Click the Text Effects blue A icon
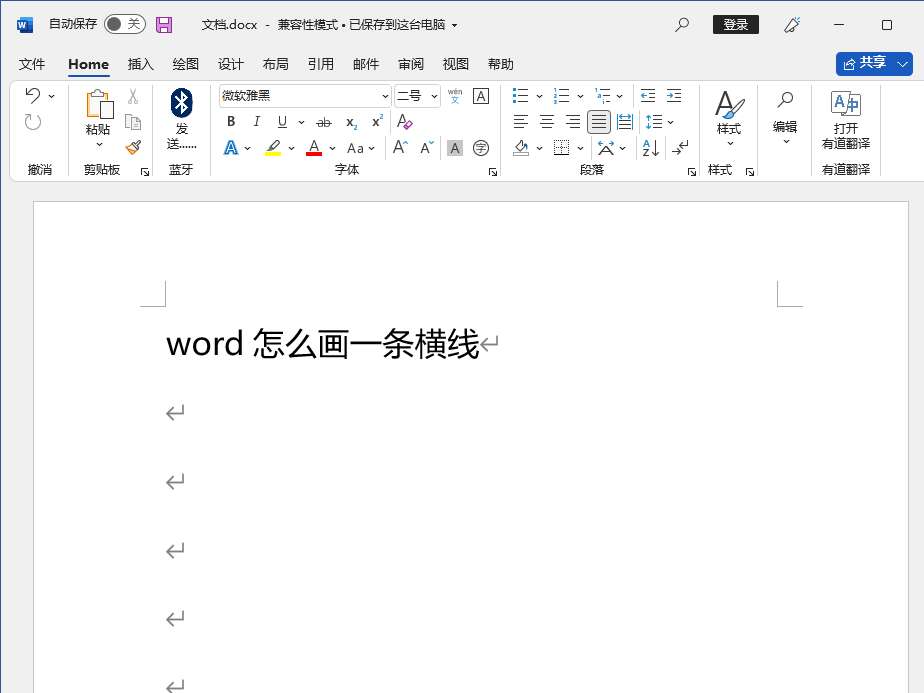The width and height of the screenshot is (924, 693). coord(231,148)
